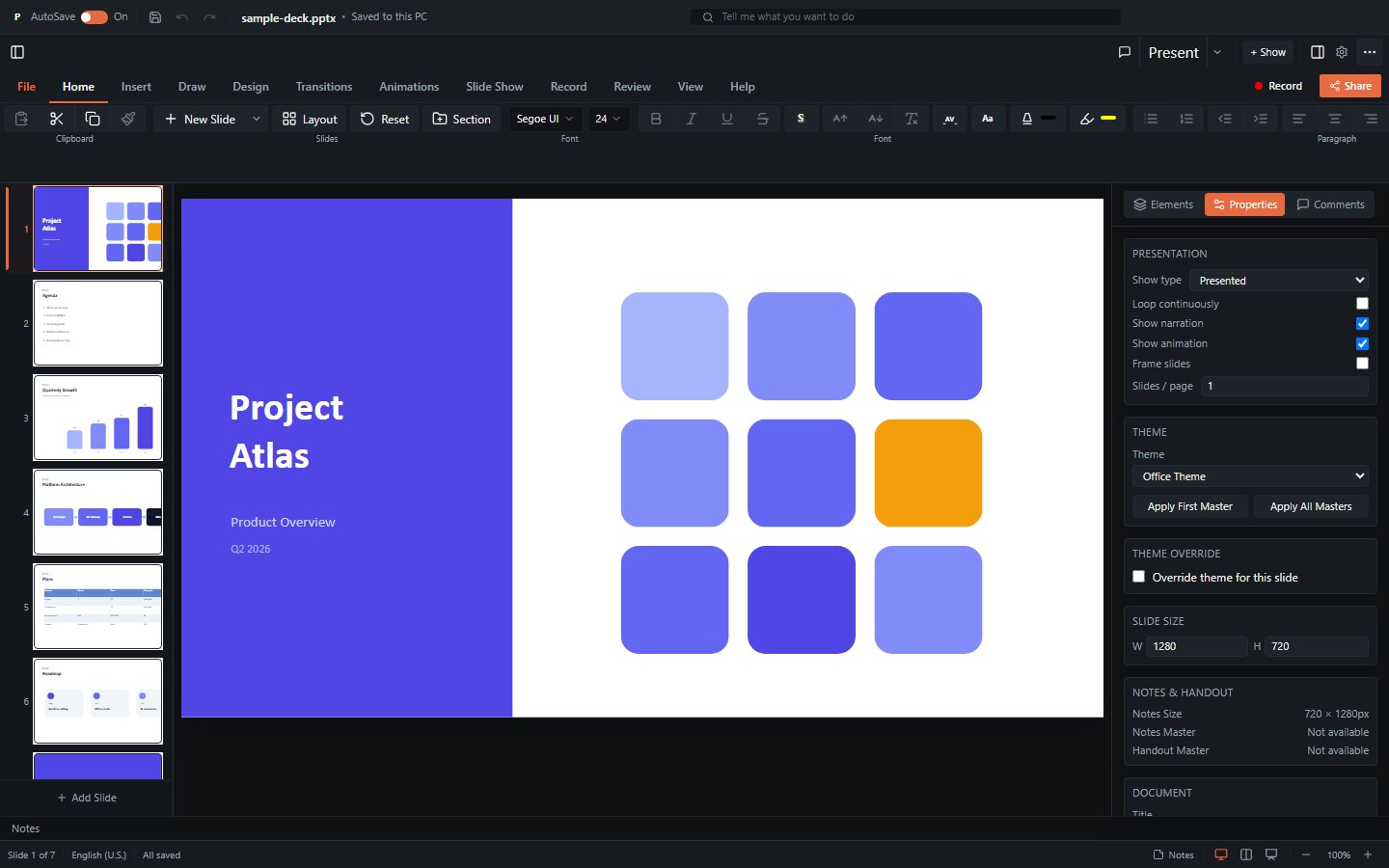Center align text
This screenshot has height=868, width=1389.
1335,119
